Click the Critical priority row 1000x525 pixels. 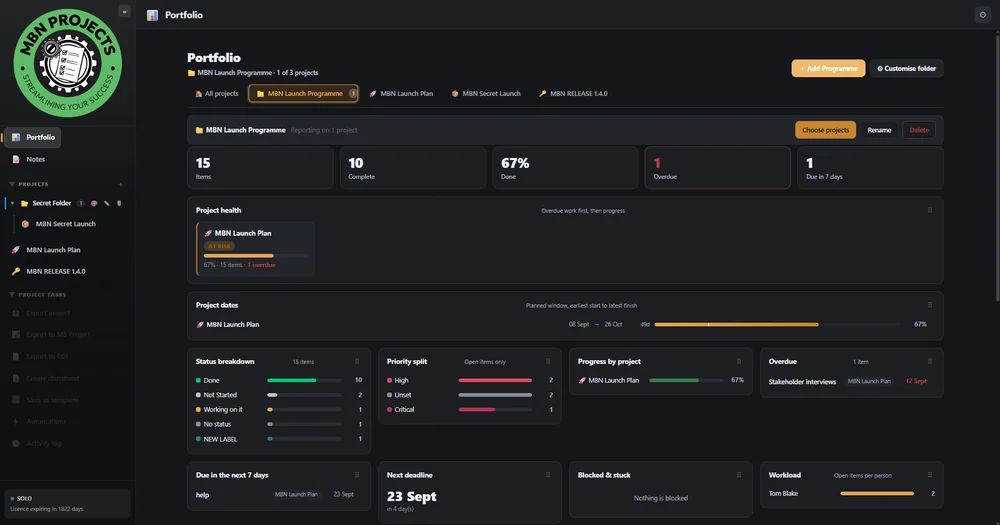[469, 410]
